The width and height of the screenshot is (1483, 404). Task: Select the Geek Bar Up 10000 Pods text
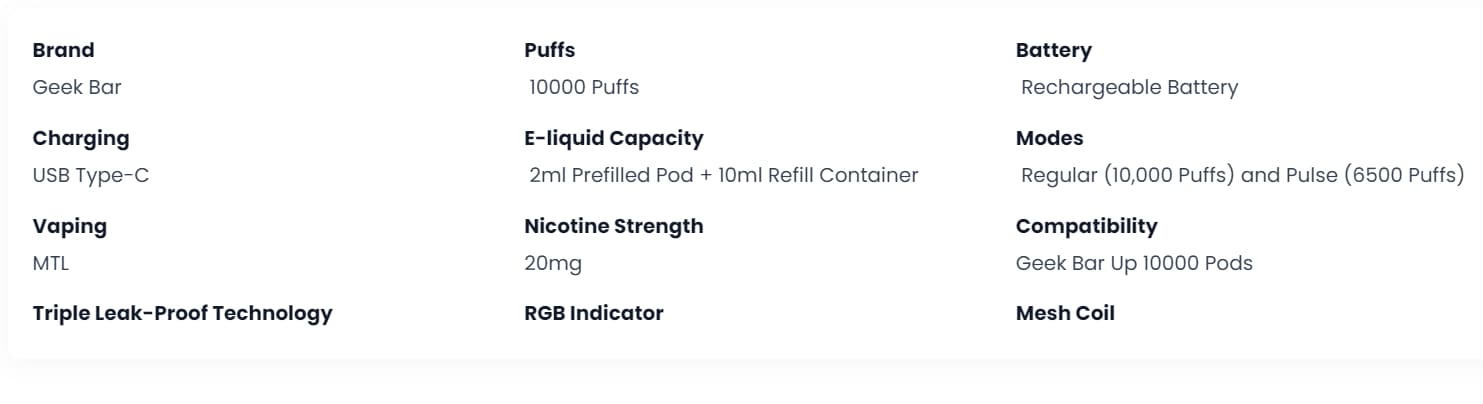coord(1134,263)
